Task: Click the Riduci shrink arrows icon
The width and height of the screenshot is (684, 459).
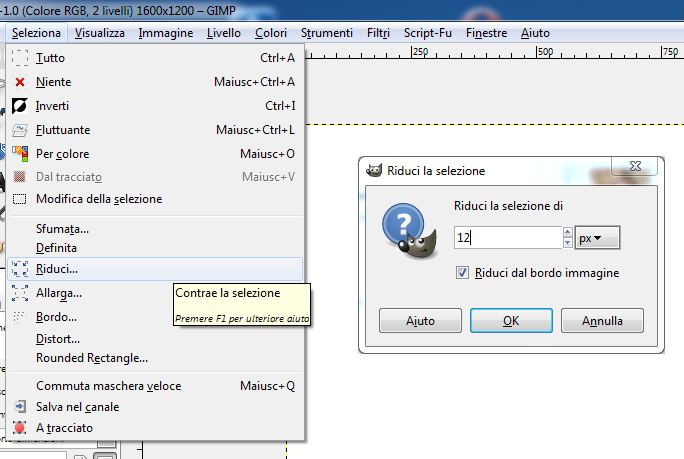Action: pyautogui.click(x=20, y=269)
